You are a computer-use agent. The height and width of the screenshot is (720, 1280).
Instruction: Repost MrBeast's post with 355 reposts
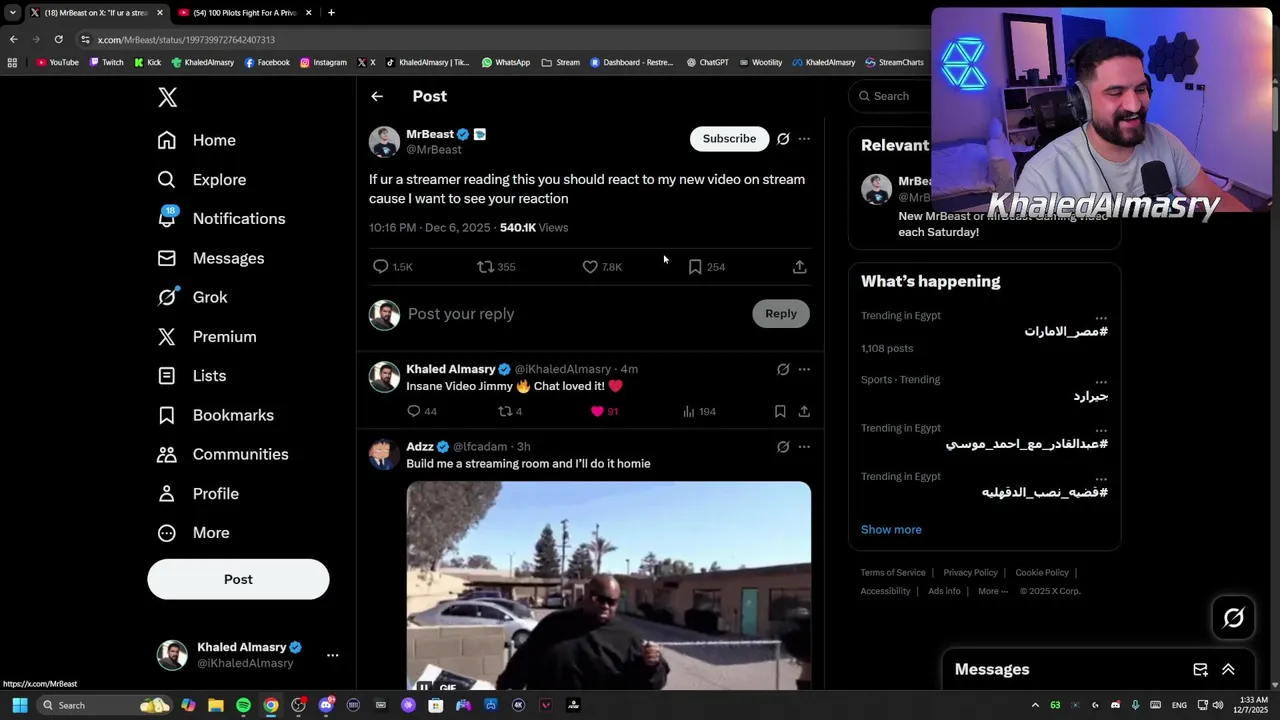[x=485, y=267]
